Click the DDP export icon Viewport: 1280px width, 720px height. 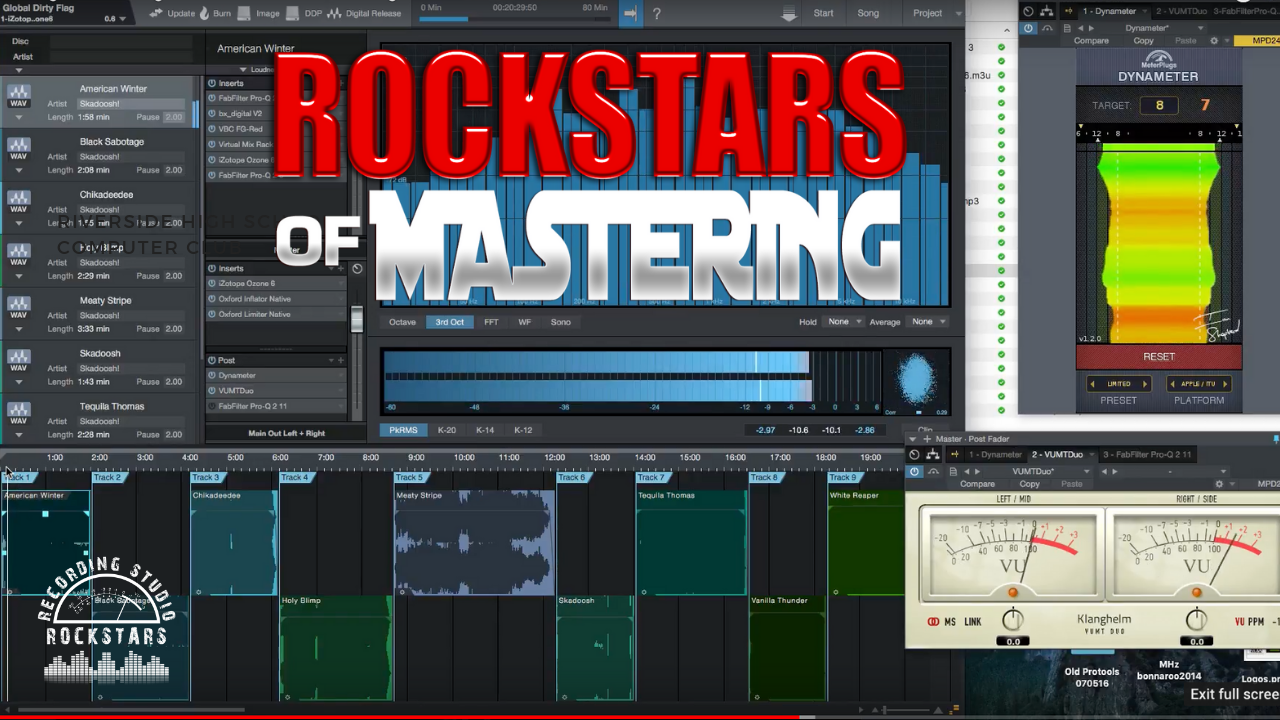tap(293, 13)
